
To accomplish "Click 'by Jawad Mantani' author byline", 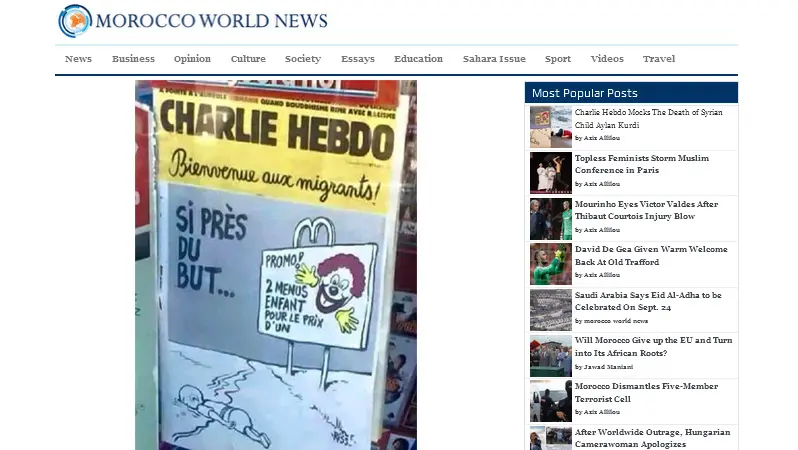I will 604,367.
